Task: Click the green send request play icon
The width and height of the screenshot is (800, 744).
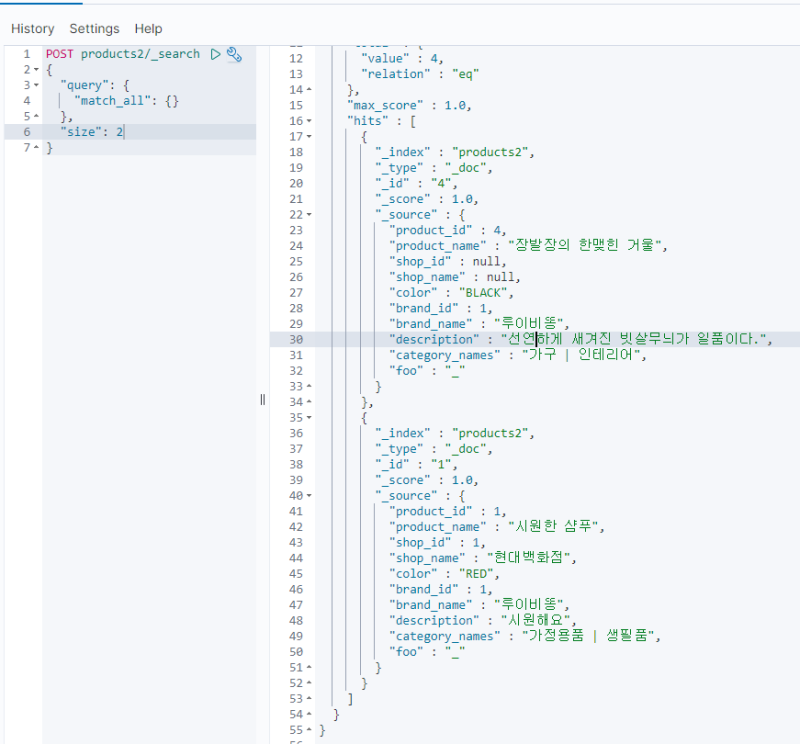Action: tap(215, 54)
